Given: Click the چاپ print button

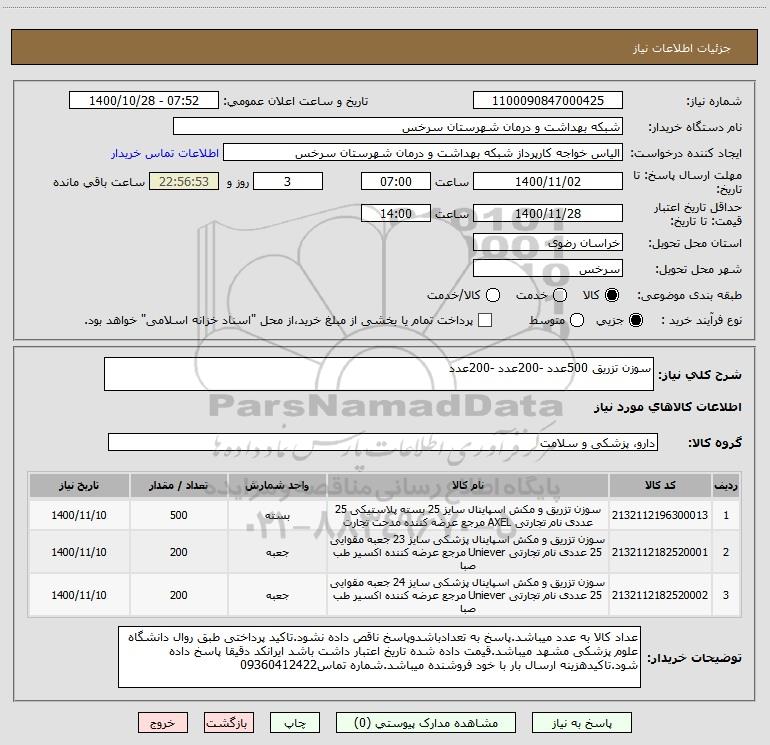Looking at the screenshot, I should tap(295, 723).
